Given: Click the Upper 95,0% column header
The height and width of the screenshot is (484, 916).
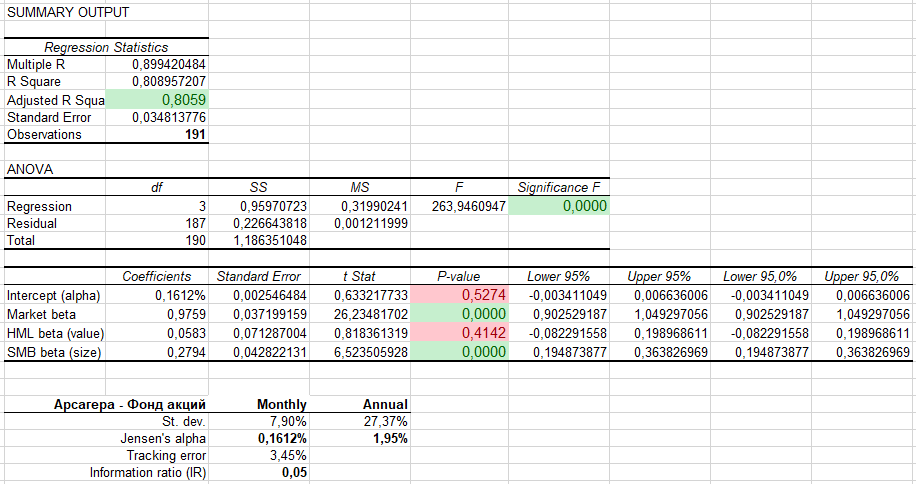Looking at the screenshot, I should 862,276.
